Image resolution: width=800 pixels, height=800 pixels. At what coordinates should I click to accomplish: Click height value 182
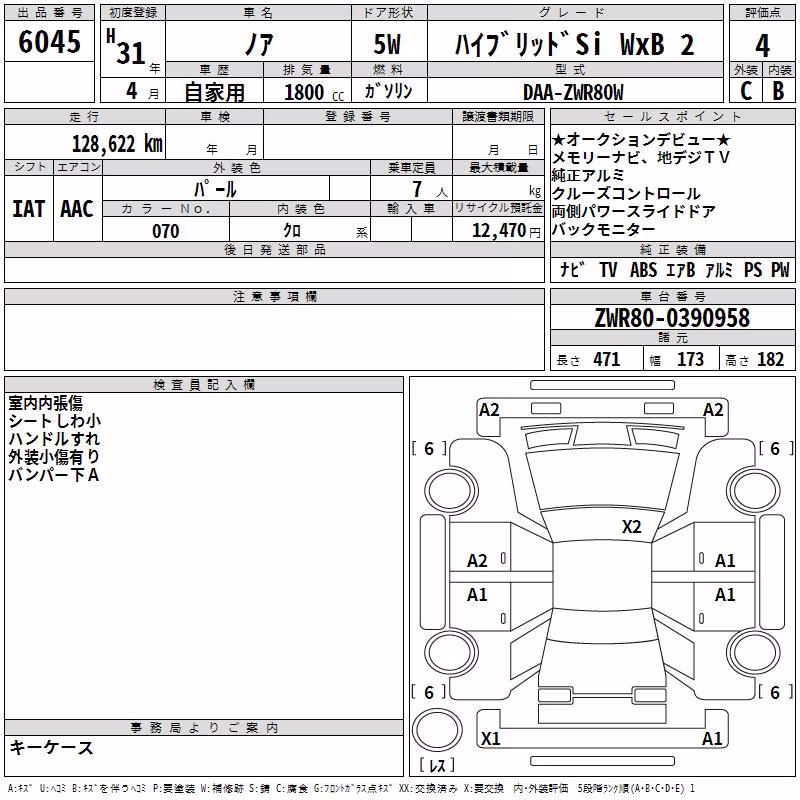coord(770,359)
